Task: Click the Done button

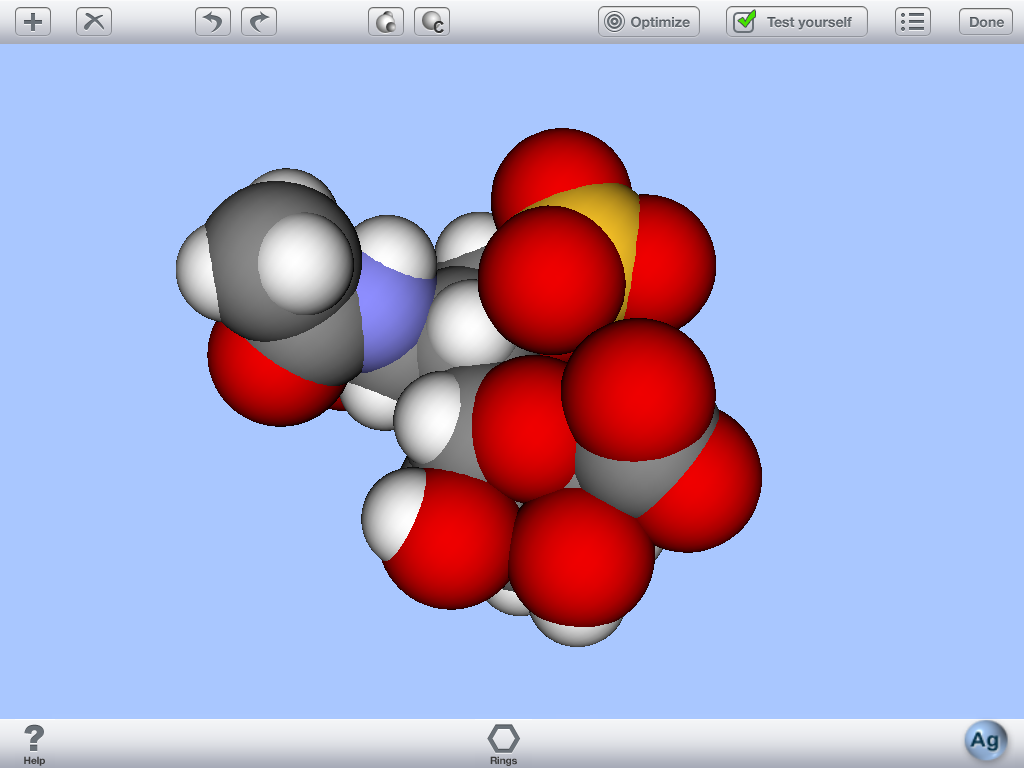Action: (x=985, y=22)
